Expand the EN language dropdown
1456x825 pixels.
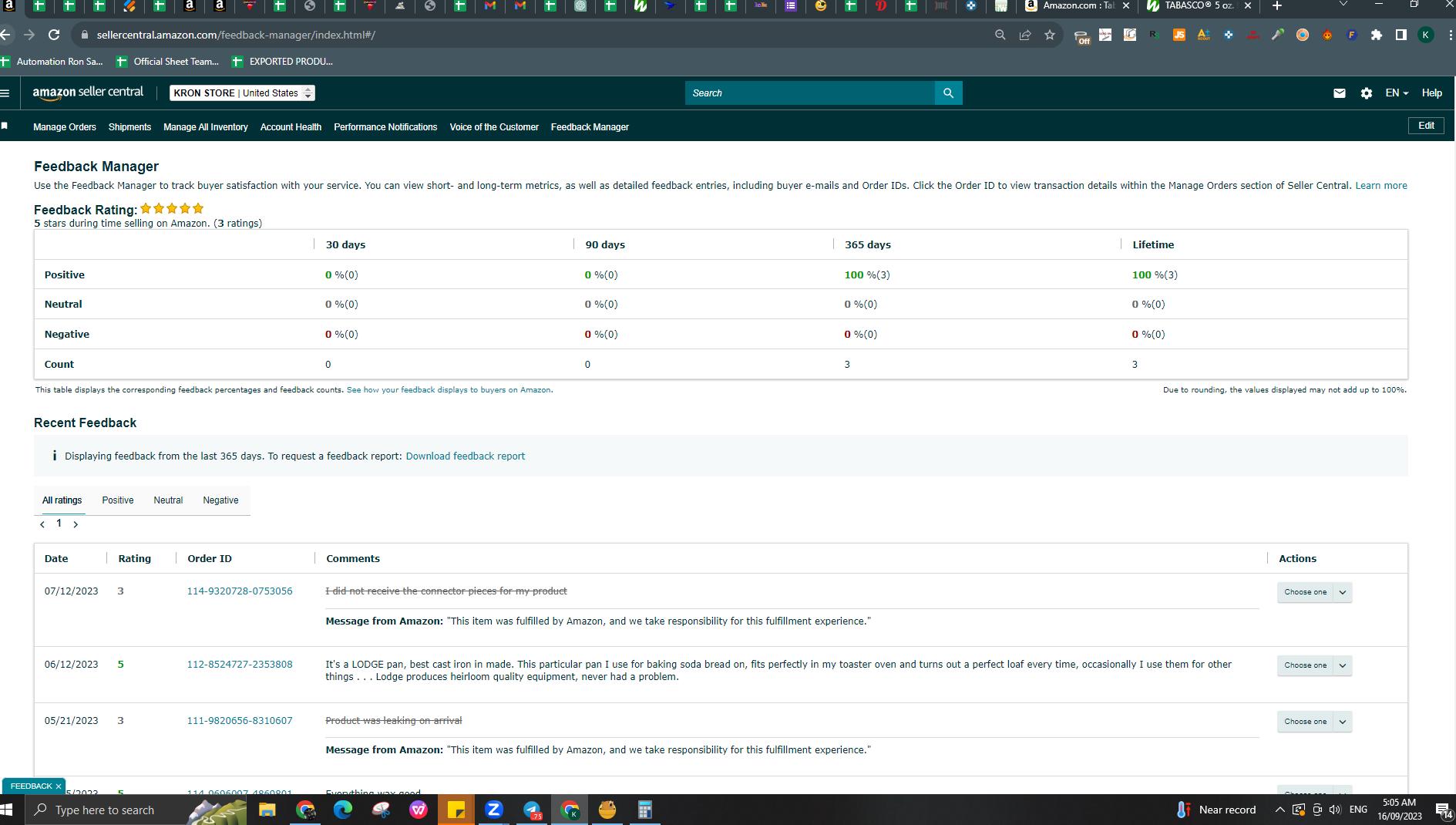pyautogui.click(x=1397, y=93)
